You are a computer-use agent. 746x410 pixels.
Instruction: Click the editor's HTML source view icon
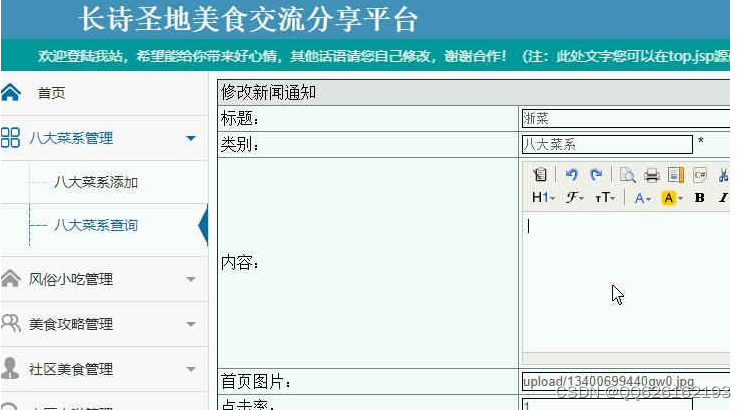540,175
